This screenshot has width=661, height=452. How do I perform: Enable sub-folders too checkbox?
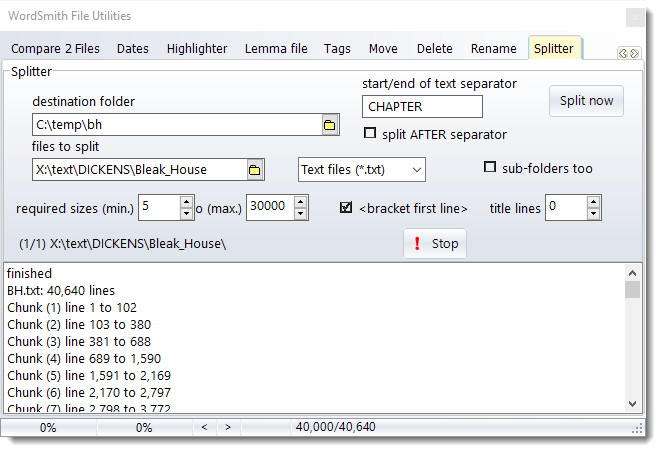point(489,167)
